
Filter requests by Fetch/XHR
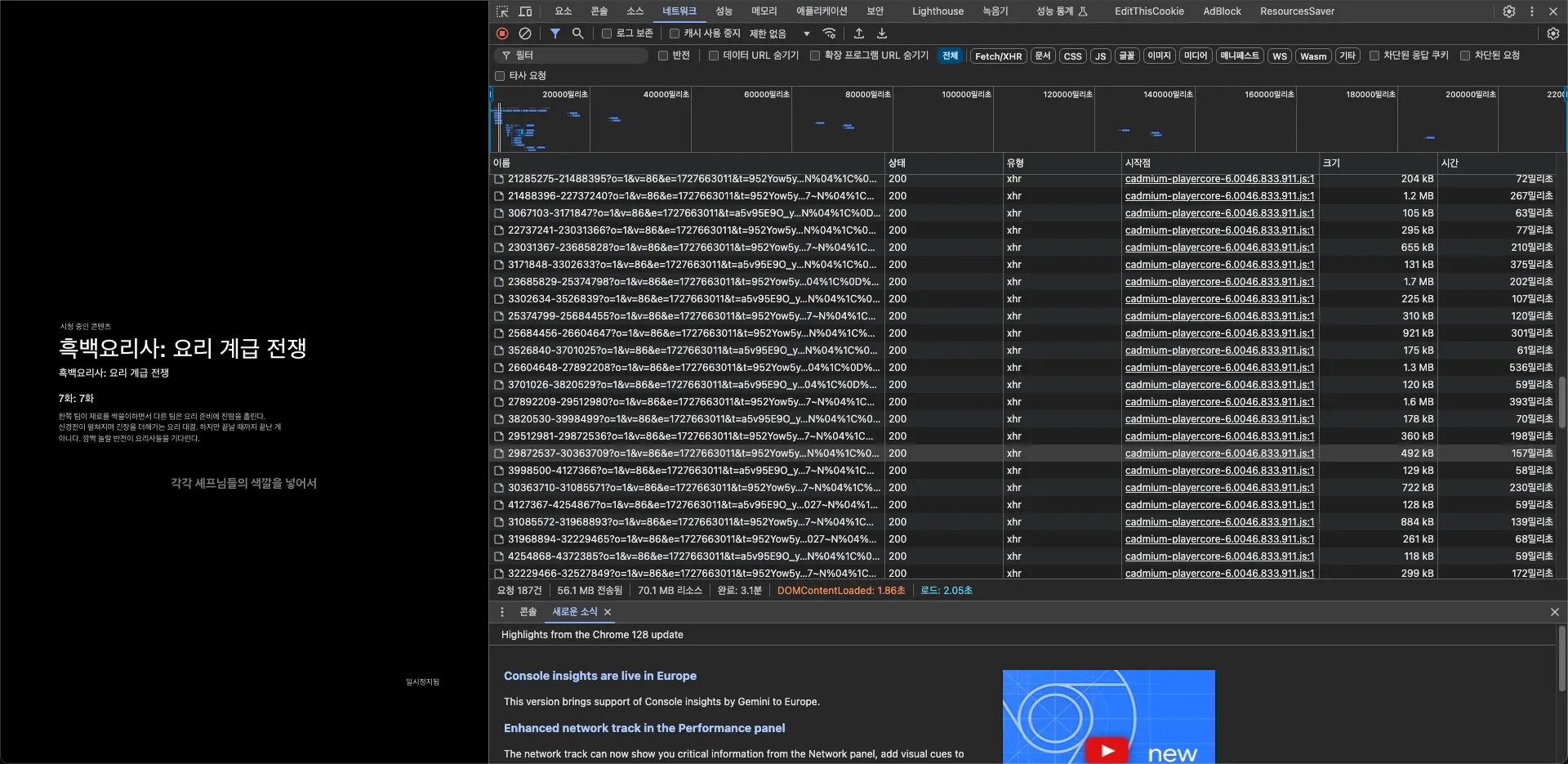point(998,56)
